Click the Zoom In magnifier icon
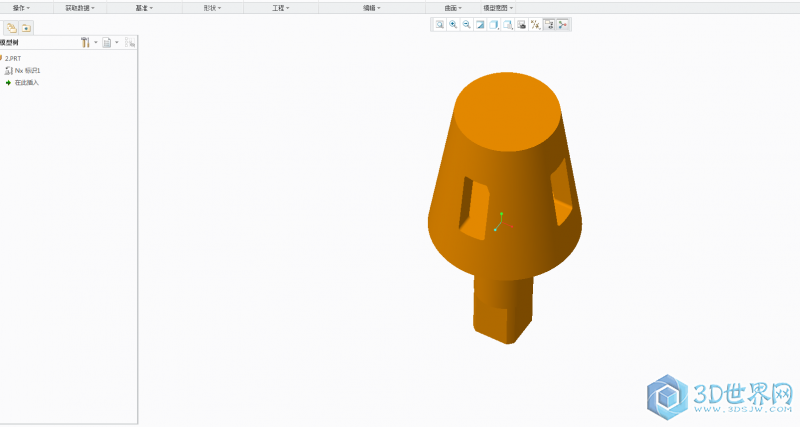Image resolution: width=800 pixels, height=427 pixels. click(x=453, y=24)
